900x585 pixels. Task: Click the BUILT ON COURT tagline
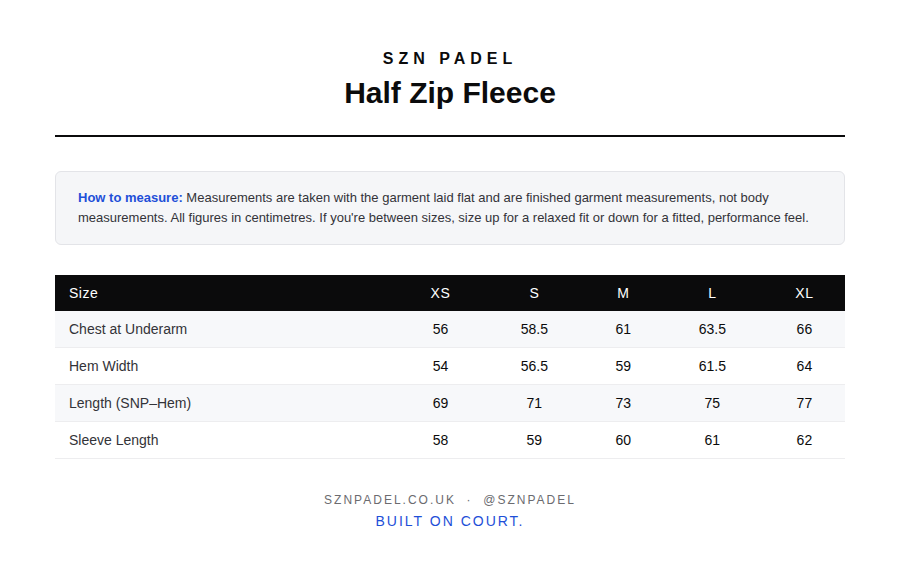(449, 521)
